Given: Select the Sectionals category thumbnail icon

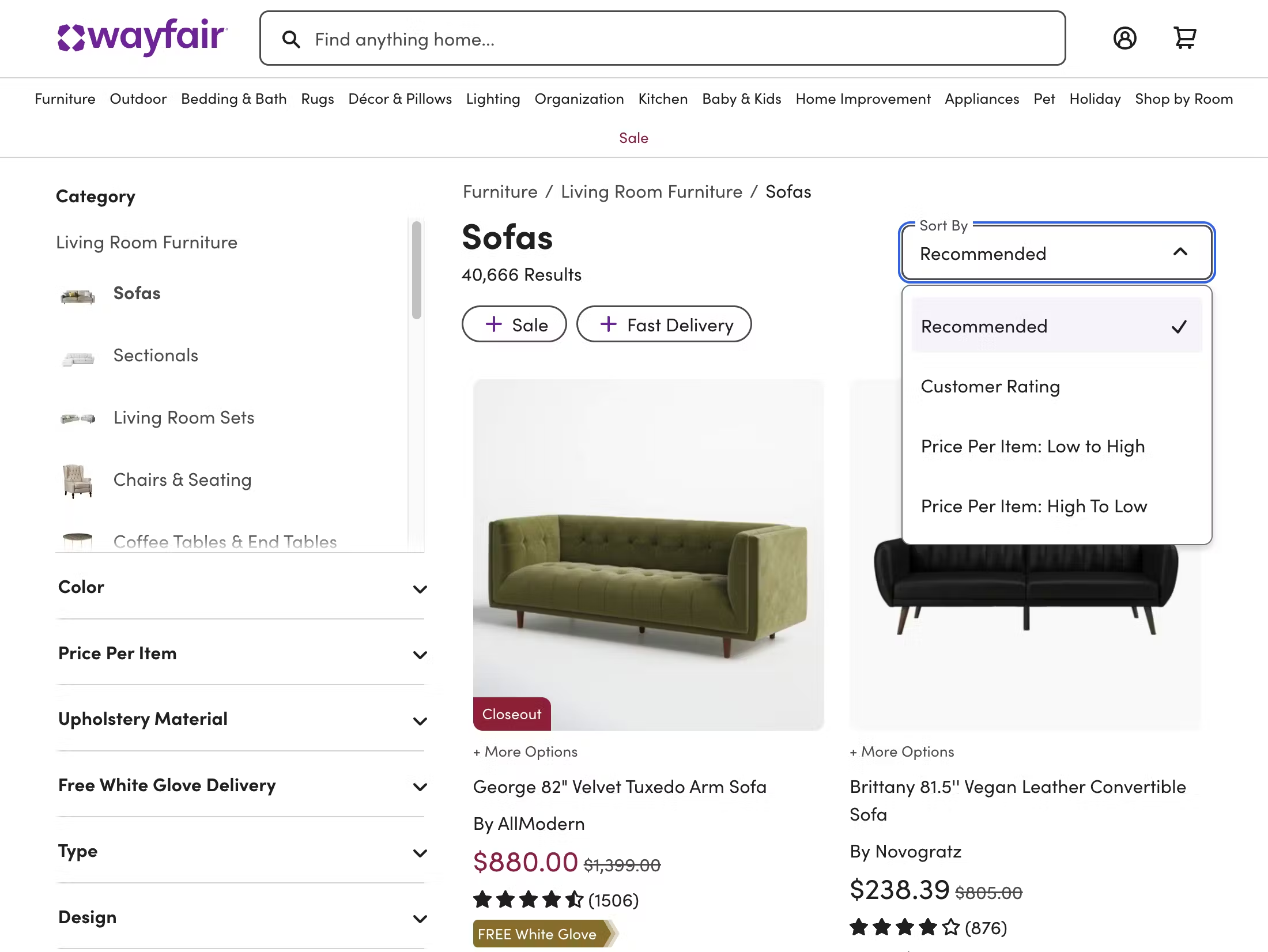Looking at the screenshot, I should pos(78,358).
